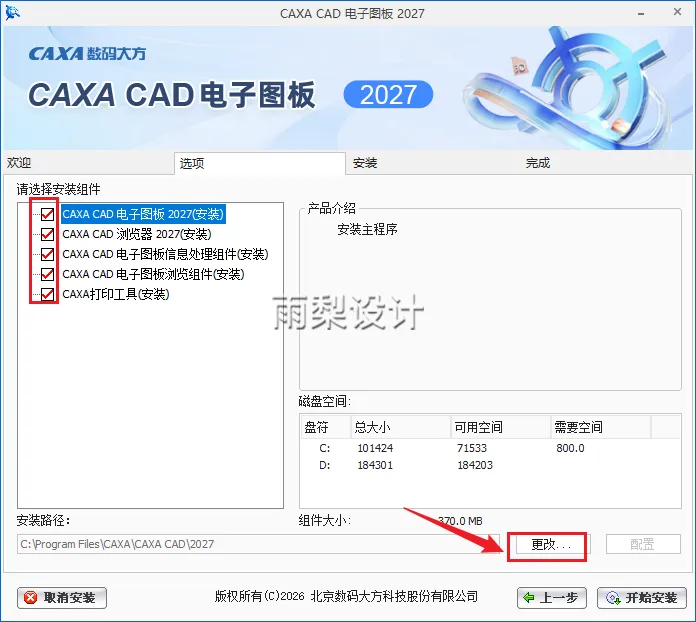Image resolution: width=696 pixels, height=622 pixels.
Task: Click the 盘符 column header
Action: [326, 427]
